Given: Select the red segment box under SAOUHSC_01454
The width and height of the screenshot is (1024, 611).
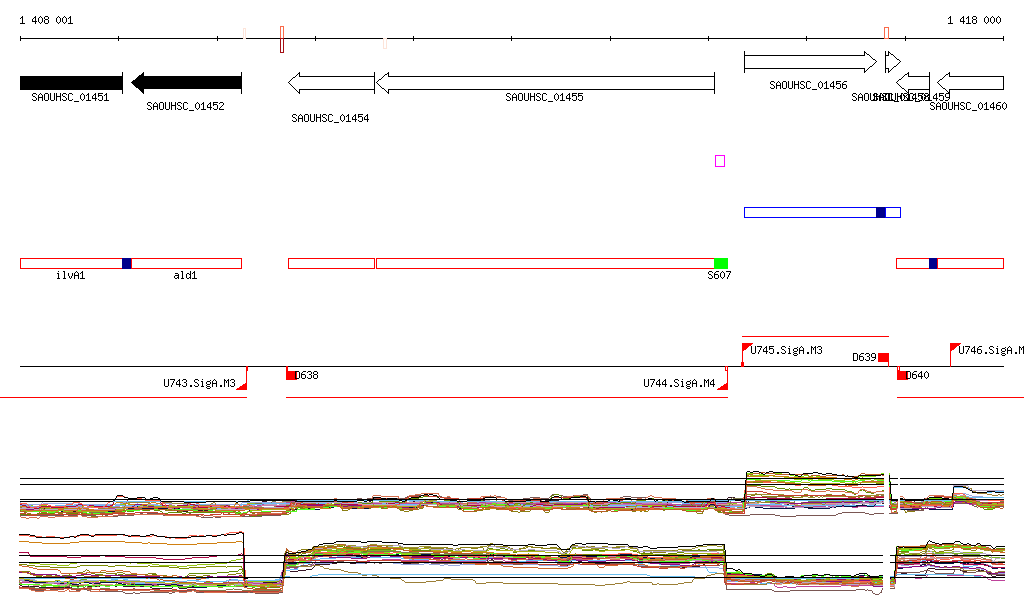Looking at the screenshot, I should click(331, 264).
